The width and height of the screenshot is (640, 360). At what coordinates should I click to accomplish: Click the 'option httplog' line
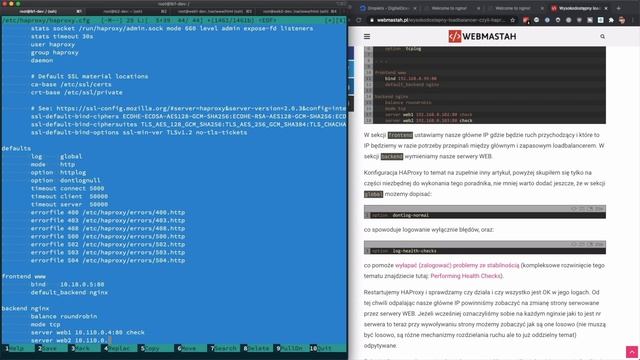tap(58, 172)
